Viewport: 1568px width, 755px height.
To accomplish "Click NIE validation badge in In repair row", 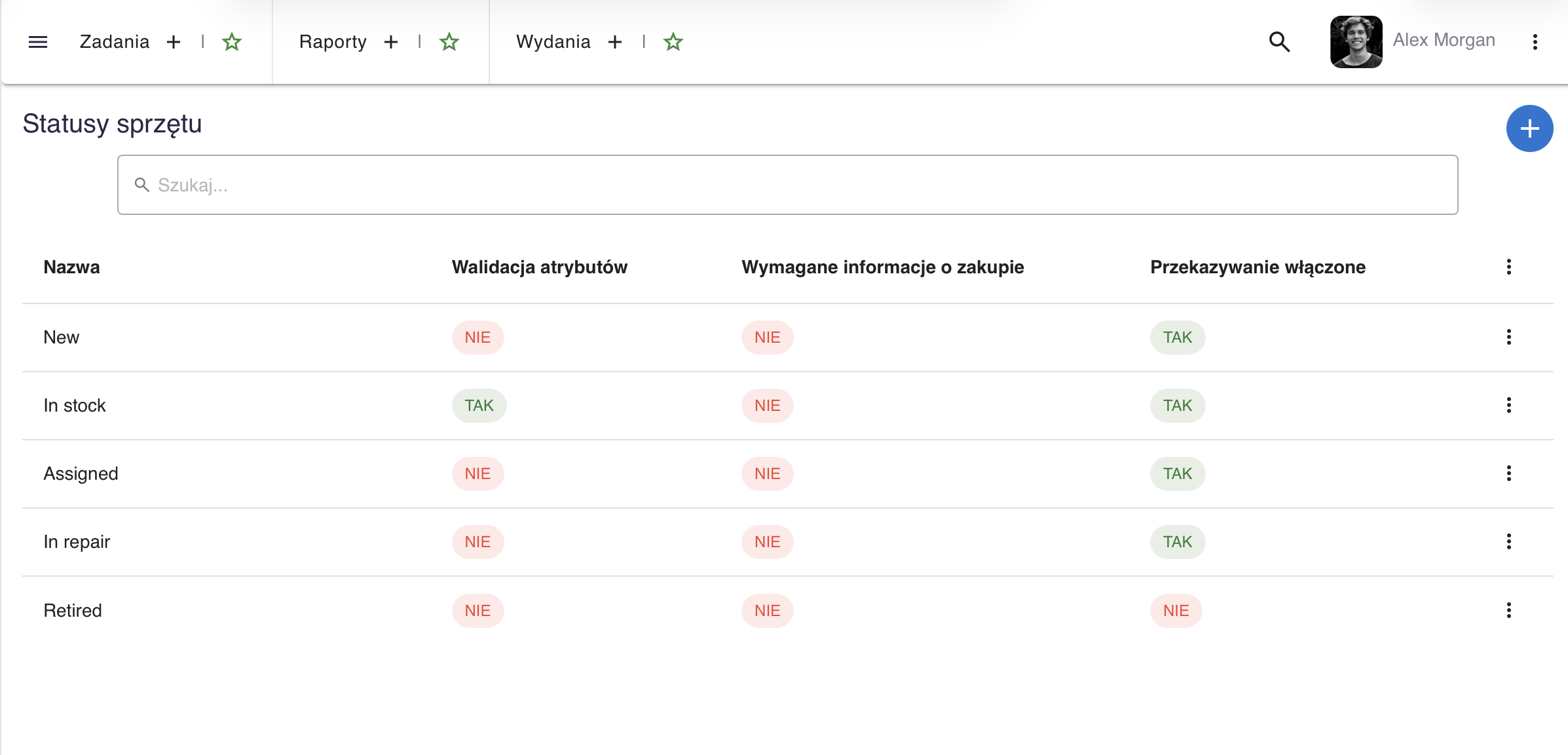I will [478, 542].
